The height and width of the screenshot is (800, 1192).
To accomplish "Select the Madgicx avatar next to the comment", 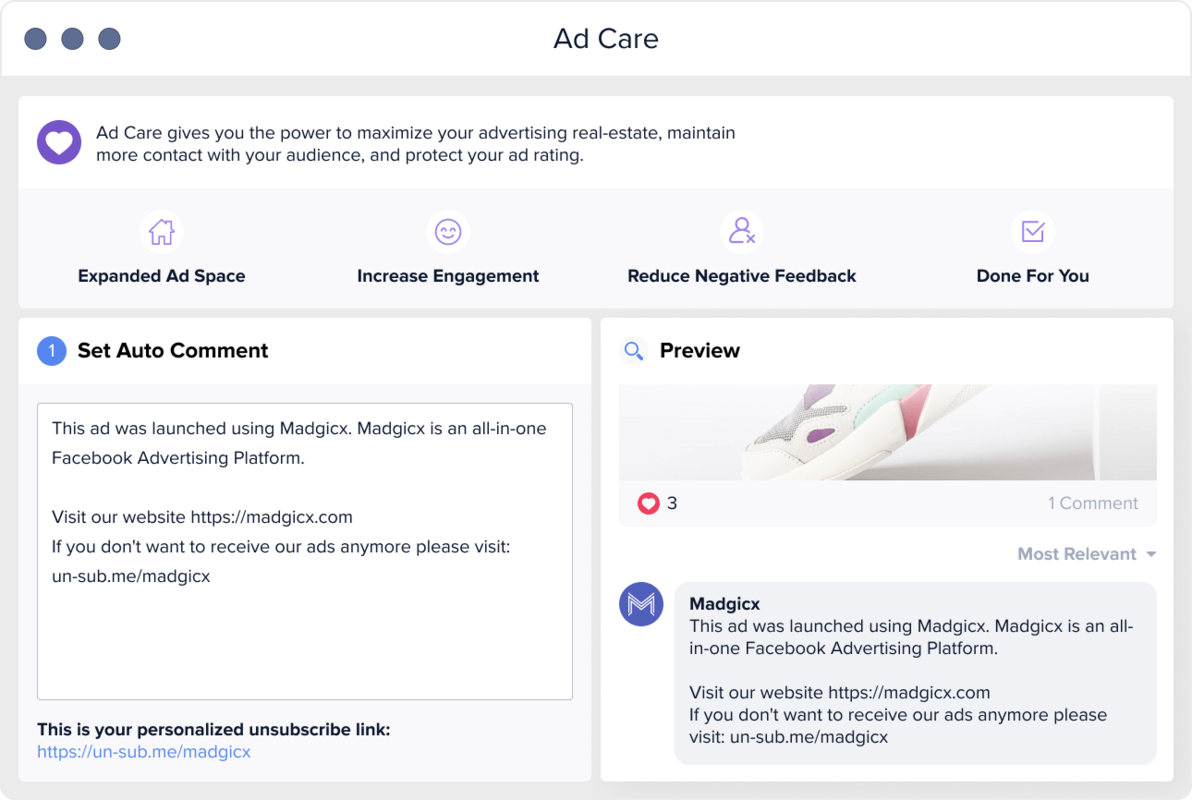I will pos(641,604).
